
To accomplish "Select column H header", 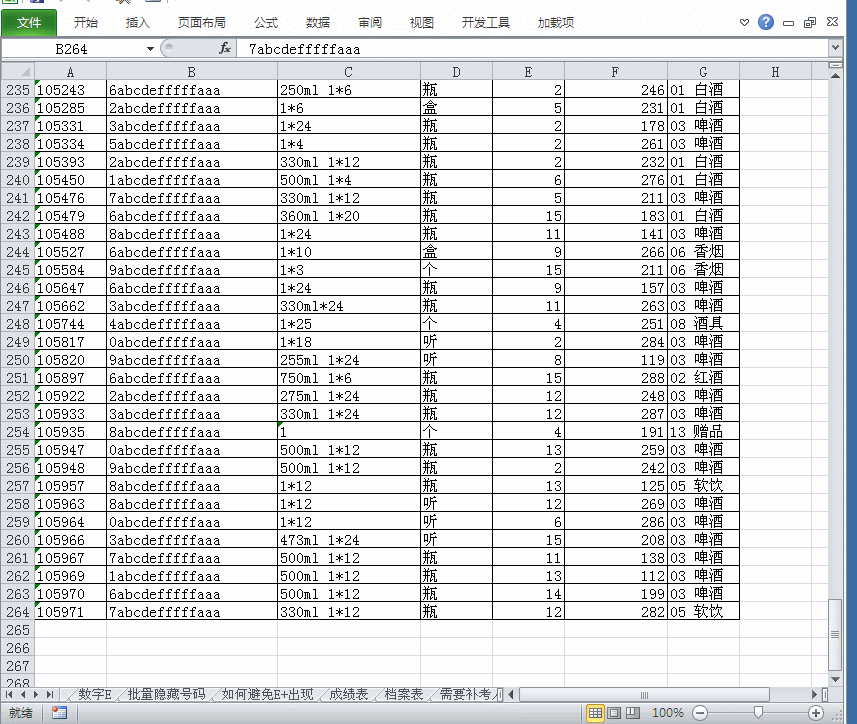I will 776,72.
